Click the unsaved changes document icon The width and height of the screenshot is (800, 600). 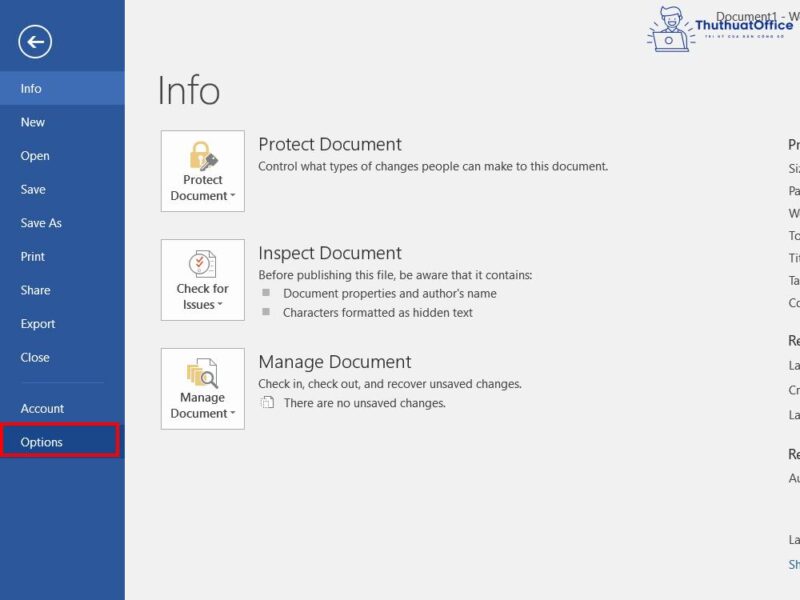point(267,403)
